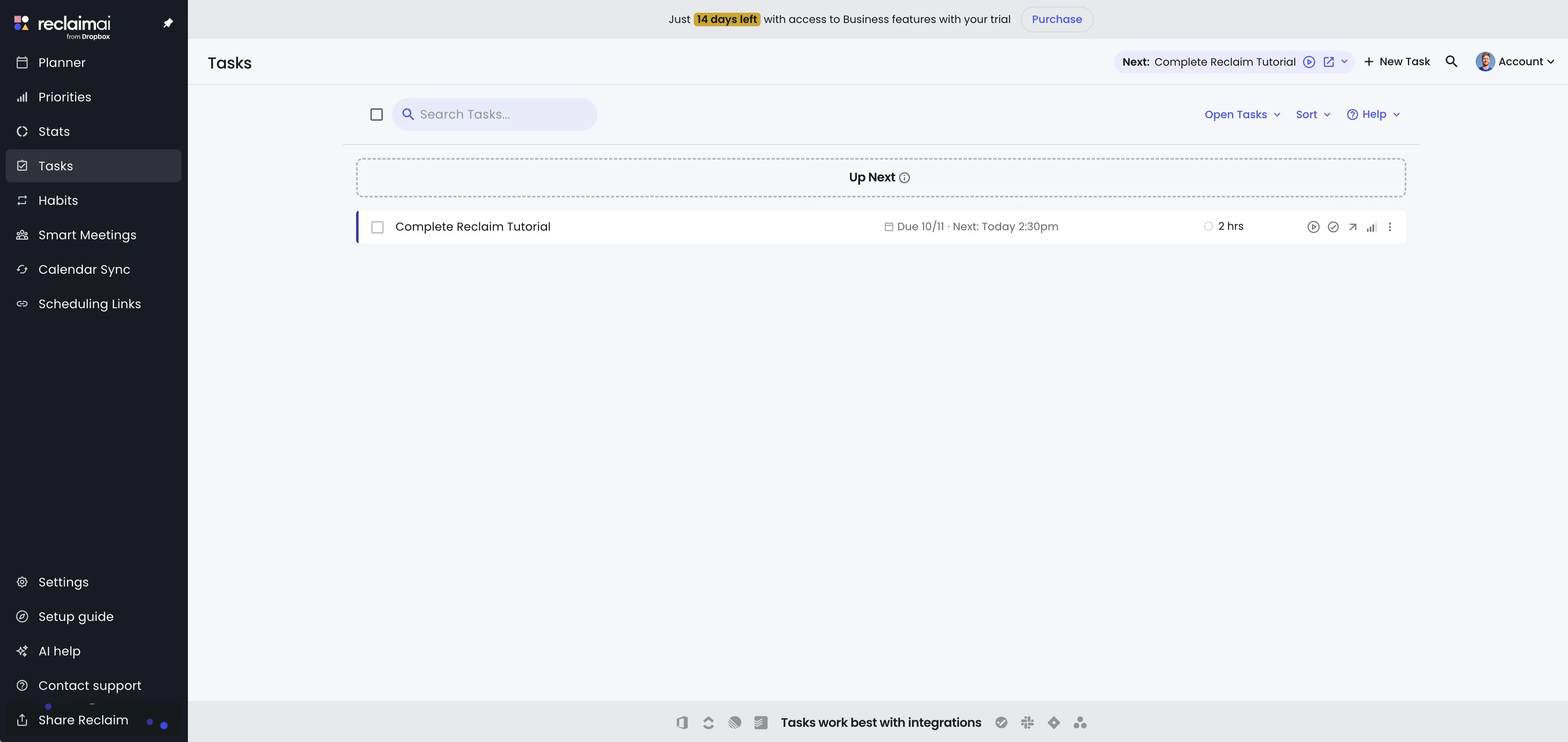This screenshot has height=742, width=1568.
Task: Check the Complete Reclaim Tutorial checkbox
Action: 377,227
